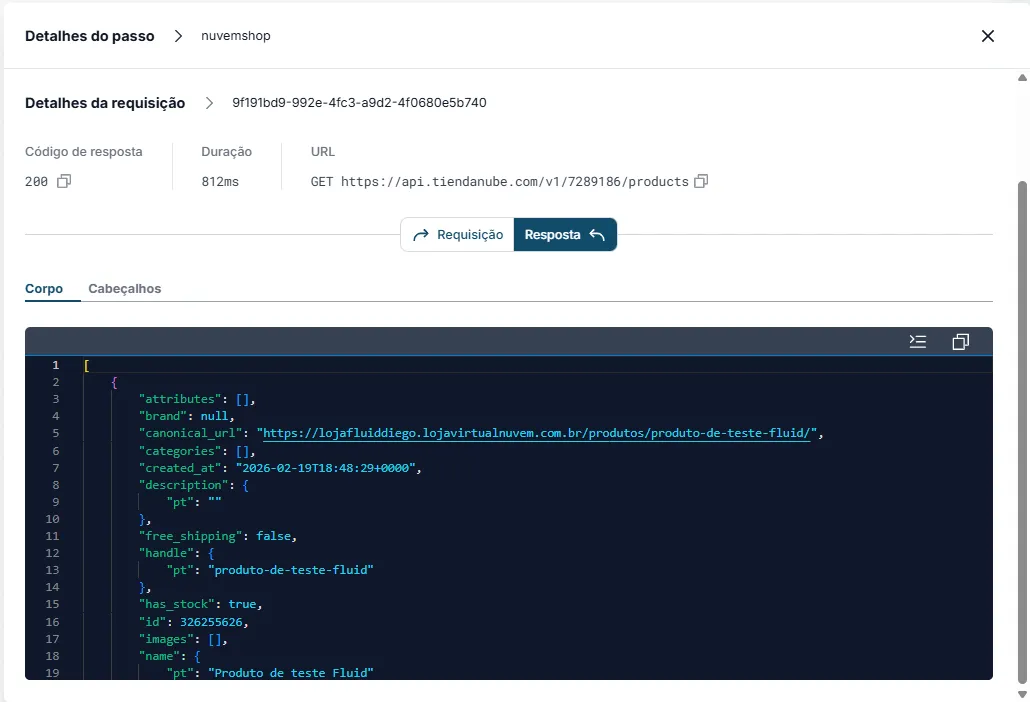The image size is (1030, 702).
Task: Click the "images" key in the JSON
Action: click(x=166, y=640)
